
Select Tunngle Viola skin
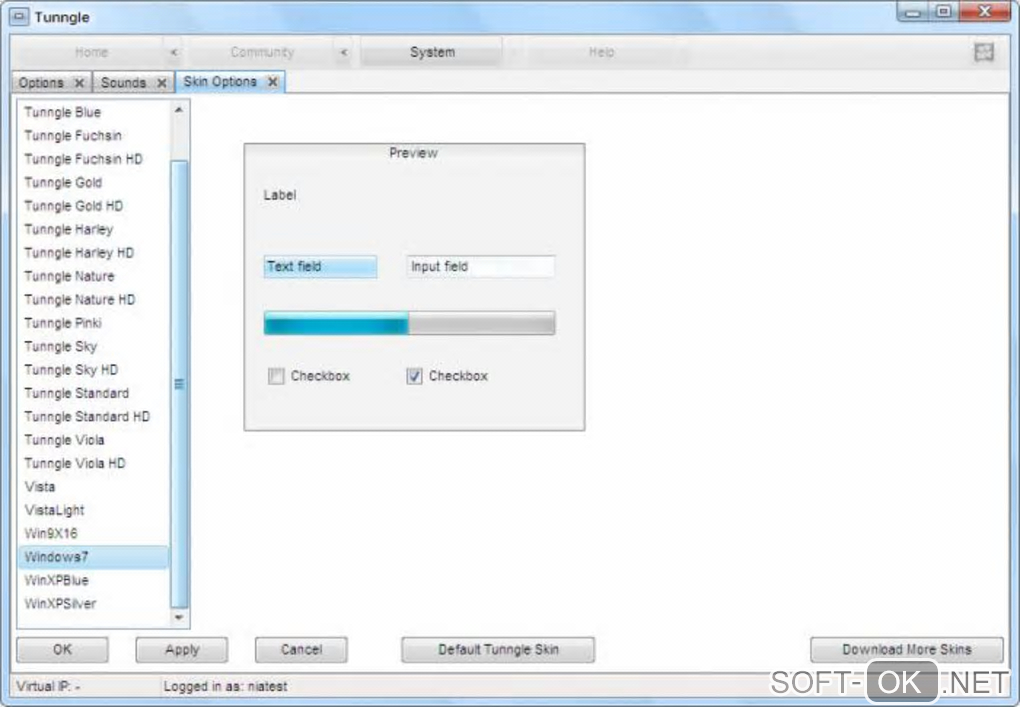(93, 440)
